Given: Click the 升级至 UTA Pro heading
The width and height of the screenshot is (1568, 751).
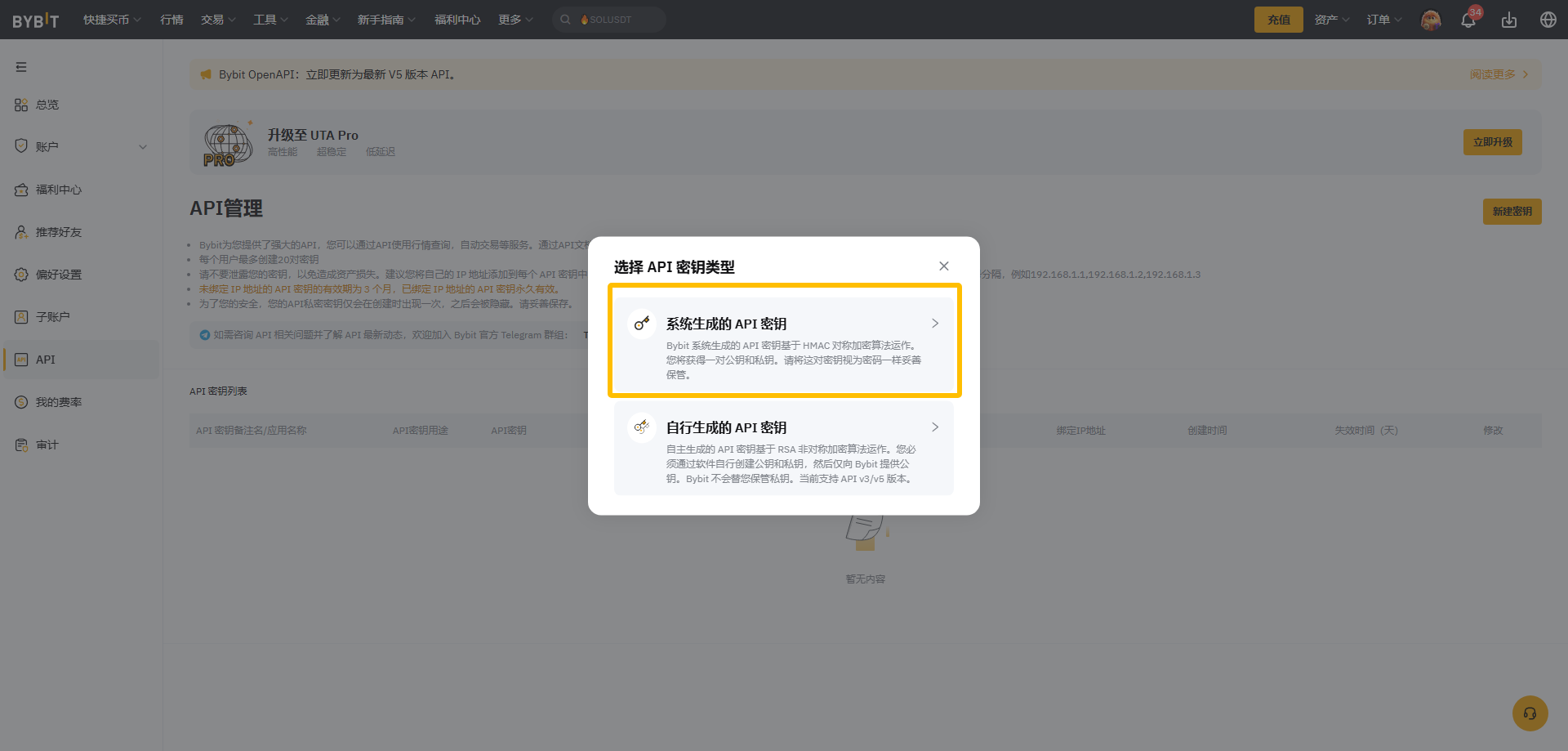Looking at the screenshot, I should [x=313, y=135].
